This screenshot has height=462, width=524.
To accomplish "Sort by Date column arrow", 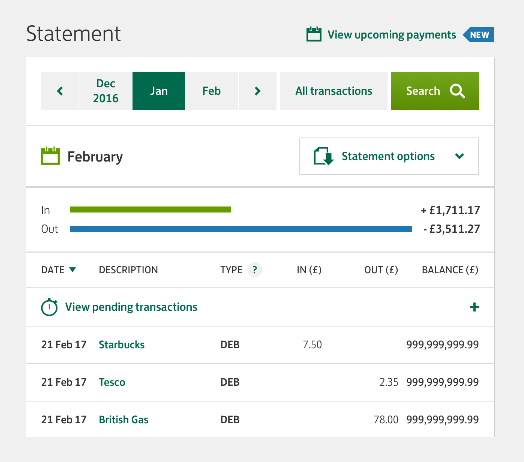I will (73, 269).
